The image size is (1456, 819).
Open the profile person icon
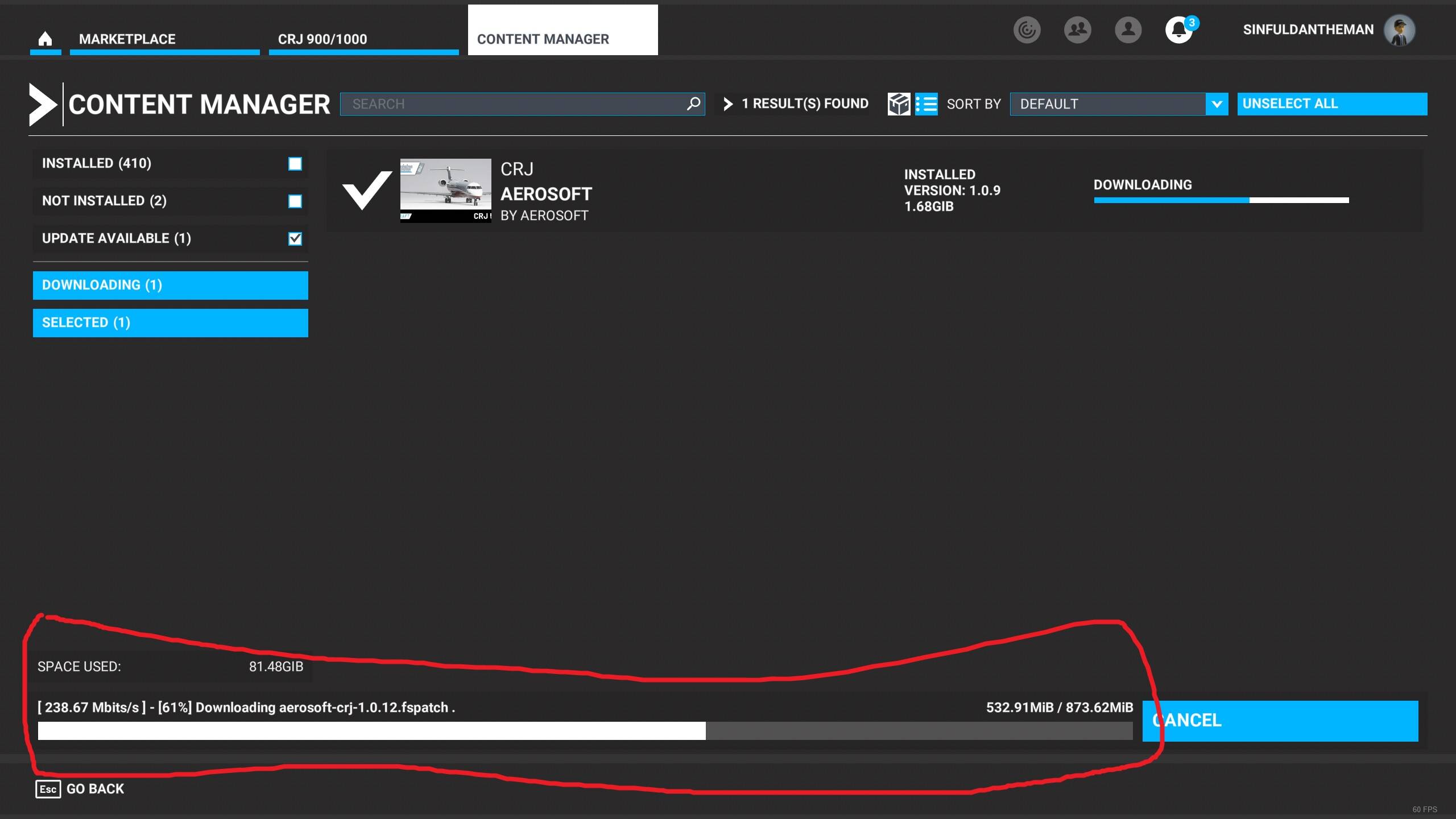(x=1128, y=30)
